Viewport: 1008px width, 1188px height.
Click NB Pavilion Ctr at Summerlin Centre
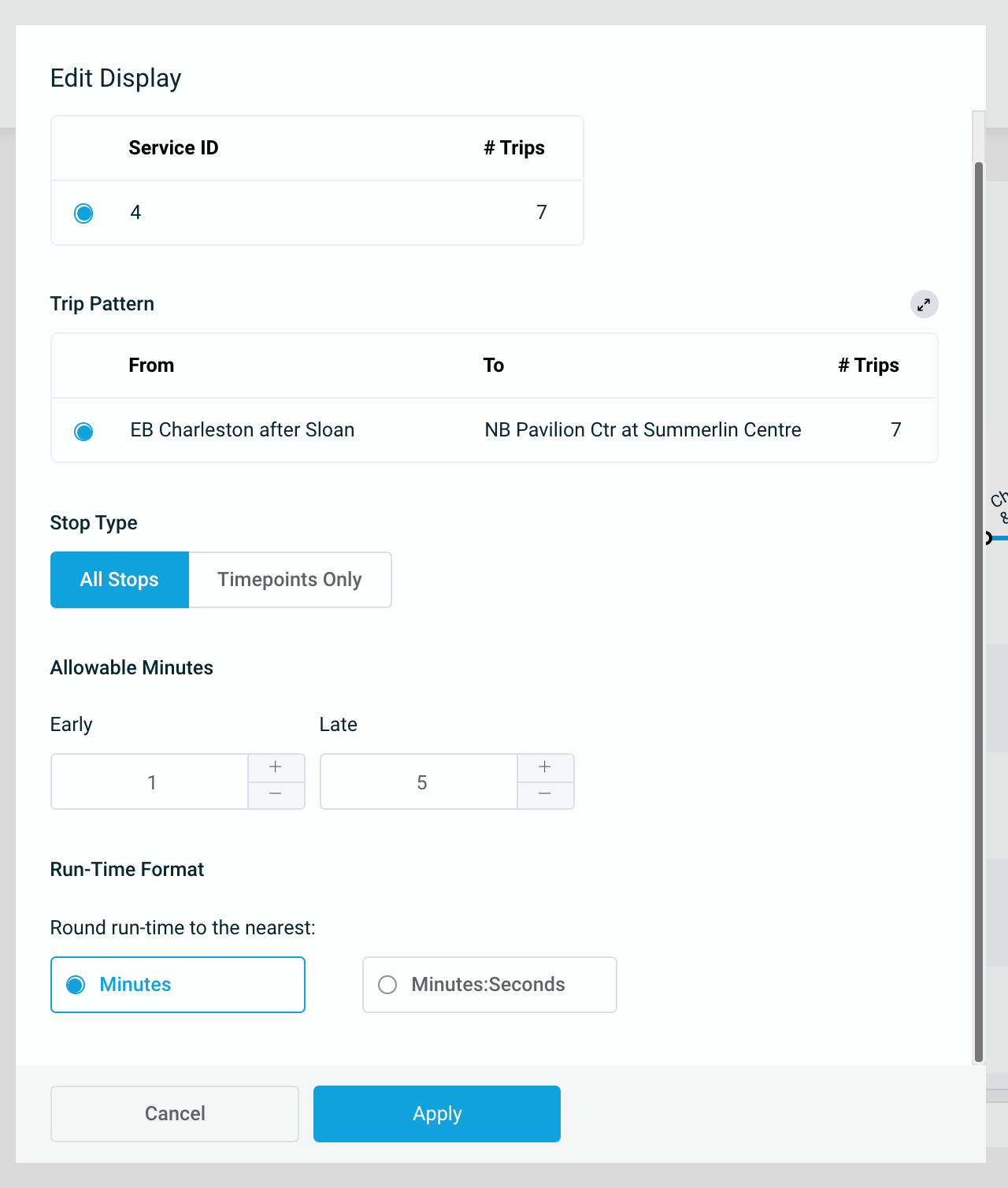click(643, 430)
